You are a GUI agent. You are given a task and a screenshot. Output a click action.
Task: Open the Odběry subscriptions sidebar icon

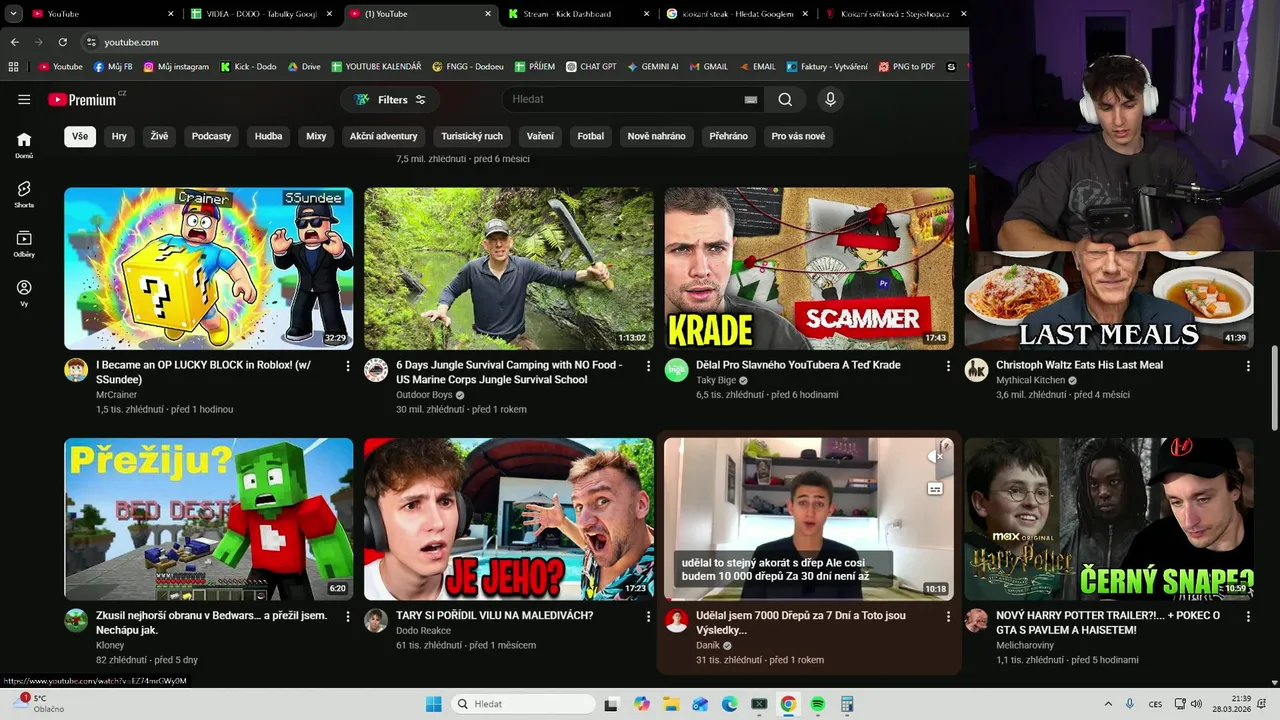click(x=24, y=244)
